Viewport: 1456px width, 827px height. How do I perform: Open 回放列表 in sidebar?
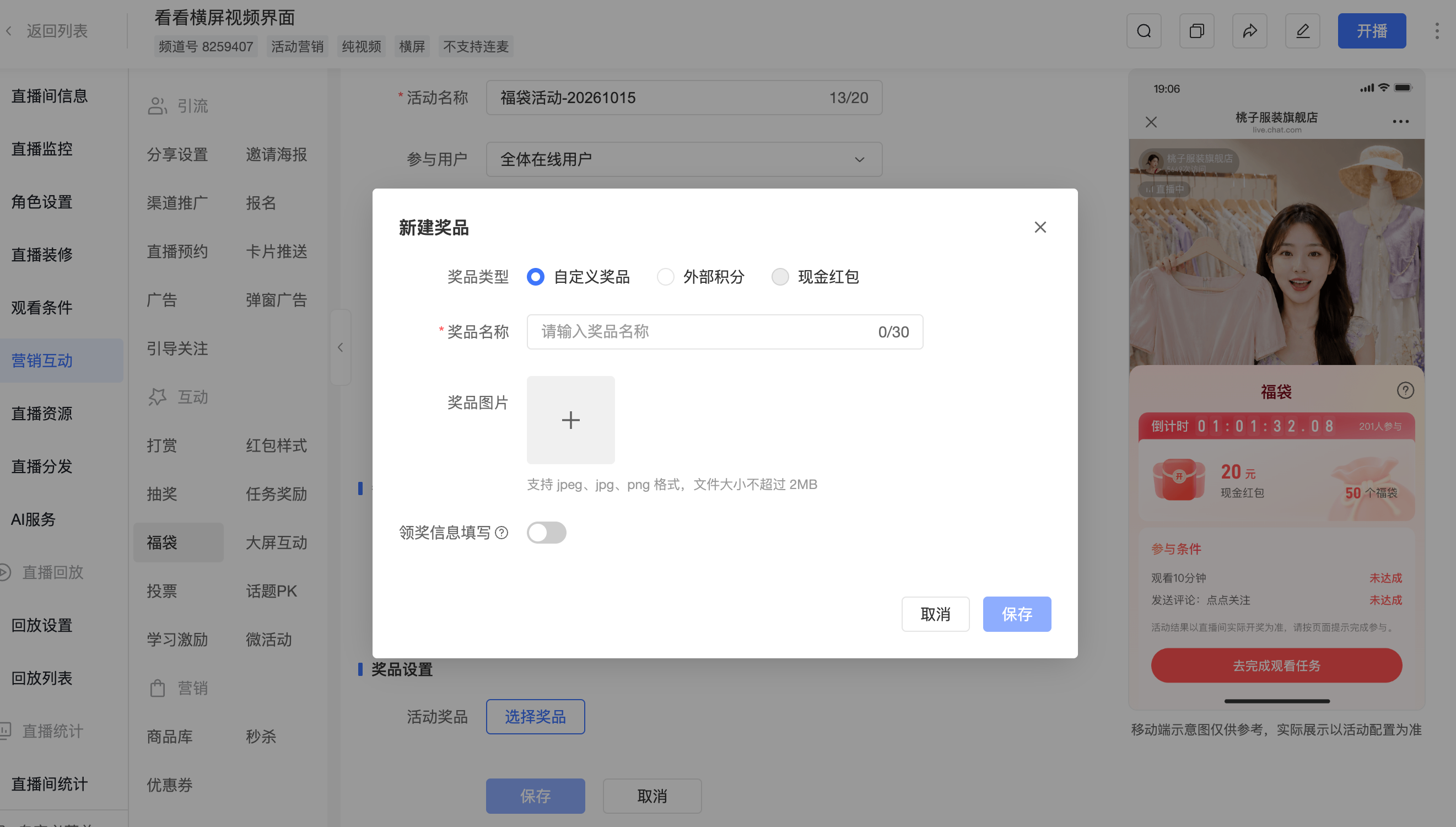point(42,678)
